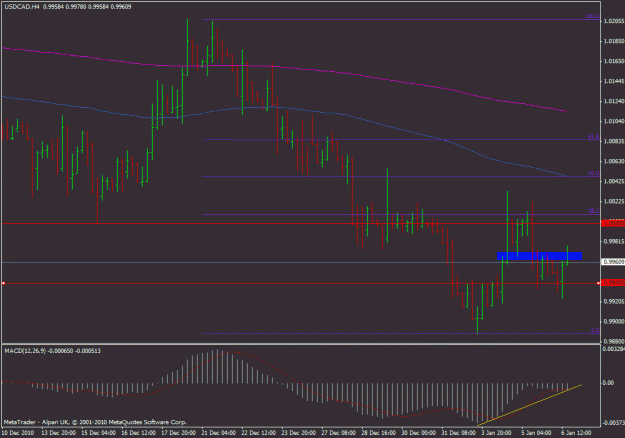Image resolution: width=625 pixels, height=438 pixels.
Task: Click the 1.01040 price axis label
Action: click(x=614, y=121)
